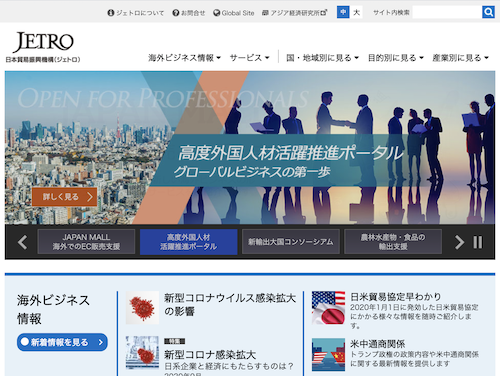The height and width of the screenshot is (376, 500).
Task: Click coronavirus thumbnail next to 感染拡大の影響
Action: point(142,308)
